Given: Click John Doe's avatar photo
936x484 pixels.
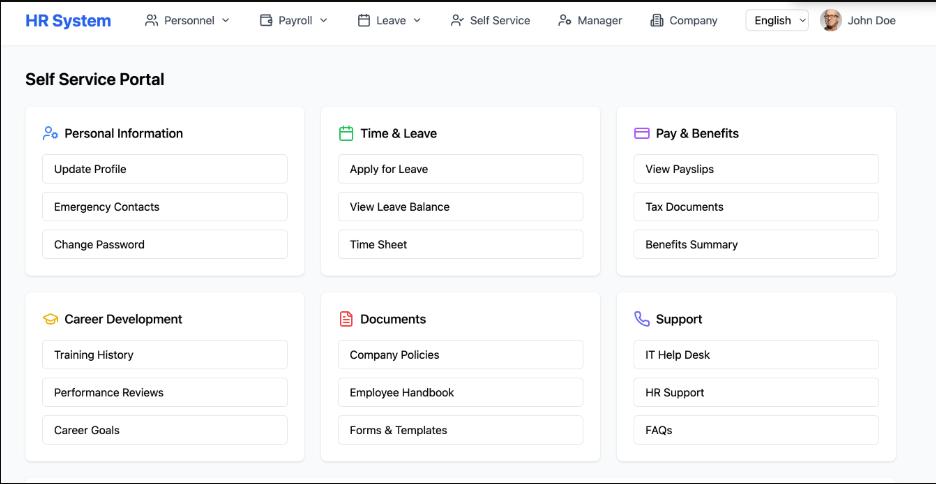Looking at the screenshot, I should click(x=831, y=20).
